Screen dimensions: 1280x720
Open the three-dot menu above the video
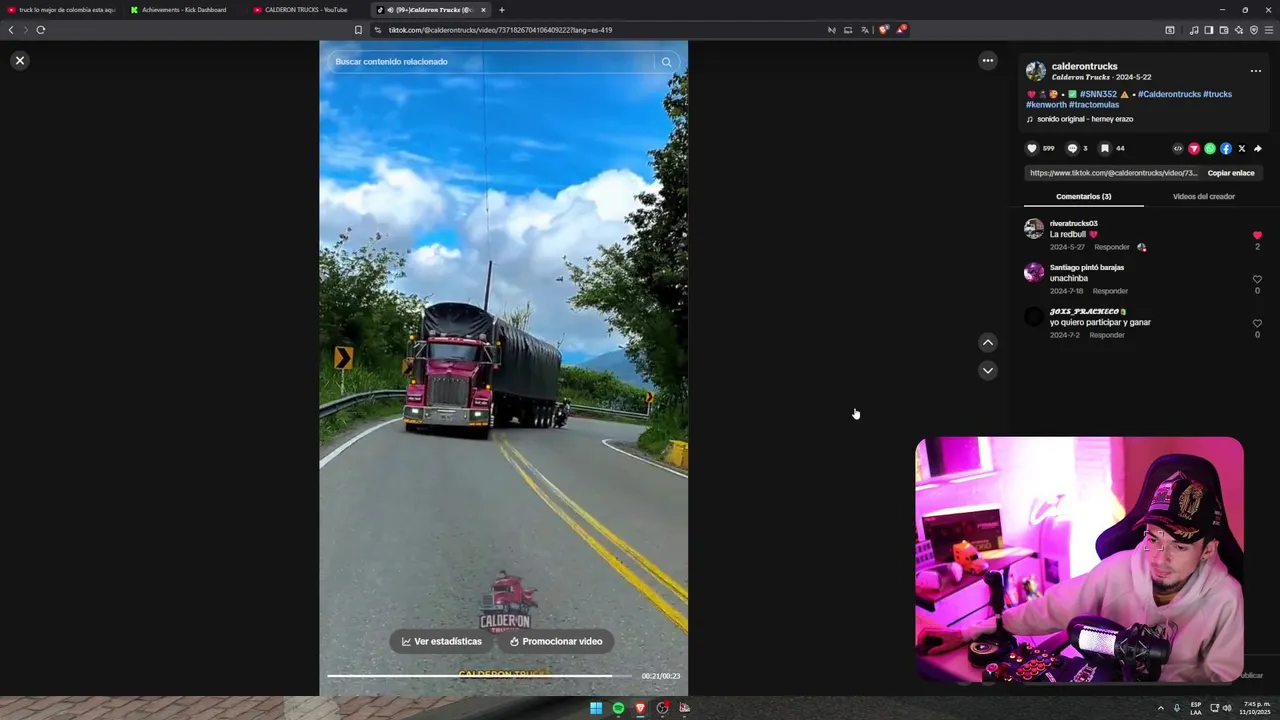[988, 61]
